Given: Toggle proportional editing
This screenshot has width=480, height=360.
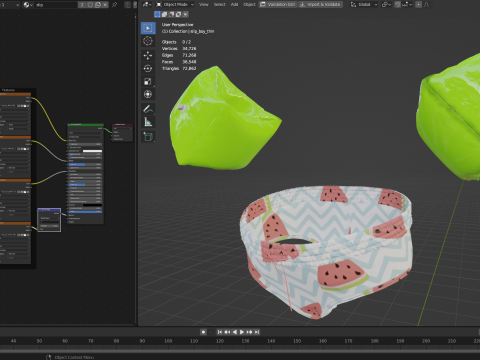Looking at the screenshot, I should pyautogui.click(x=419, y=4).
